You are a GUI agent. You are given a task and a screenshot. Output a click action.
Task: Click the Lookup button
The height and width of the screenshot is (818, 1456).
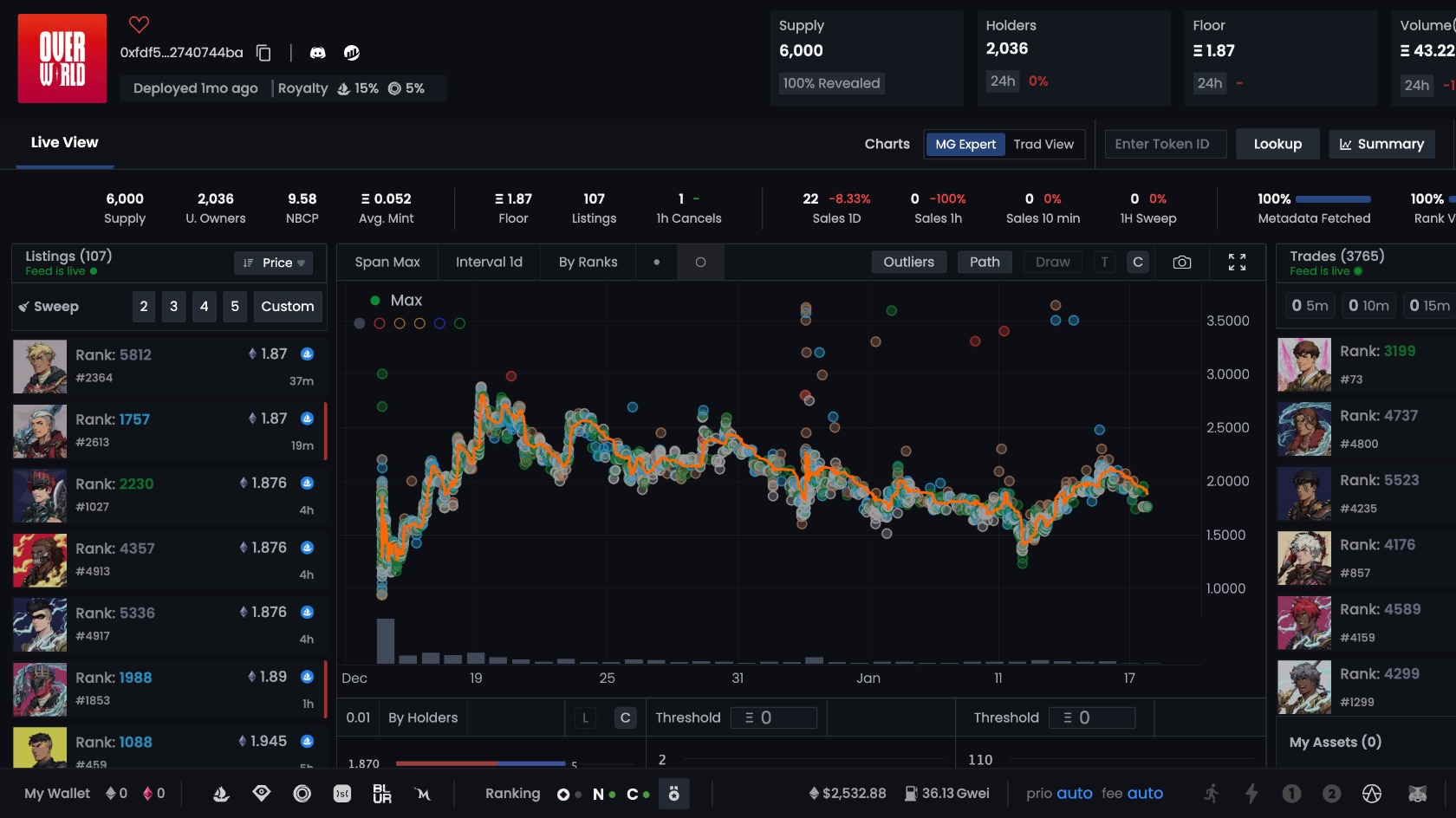coord(1277,144)
